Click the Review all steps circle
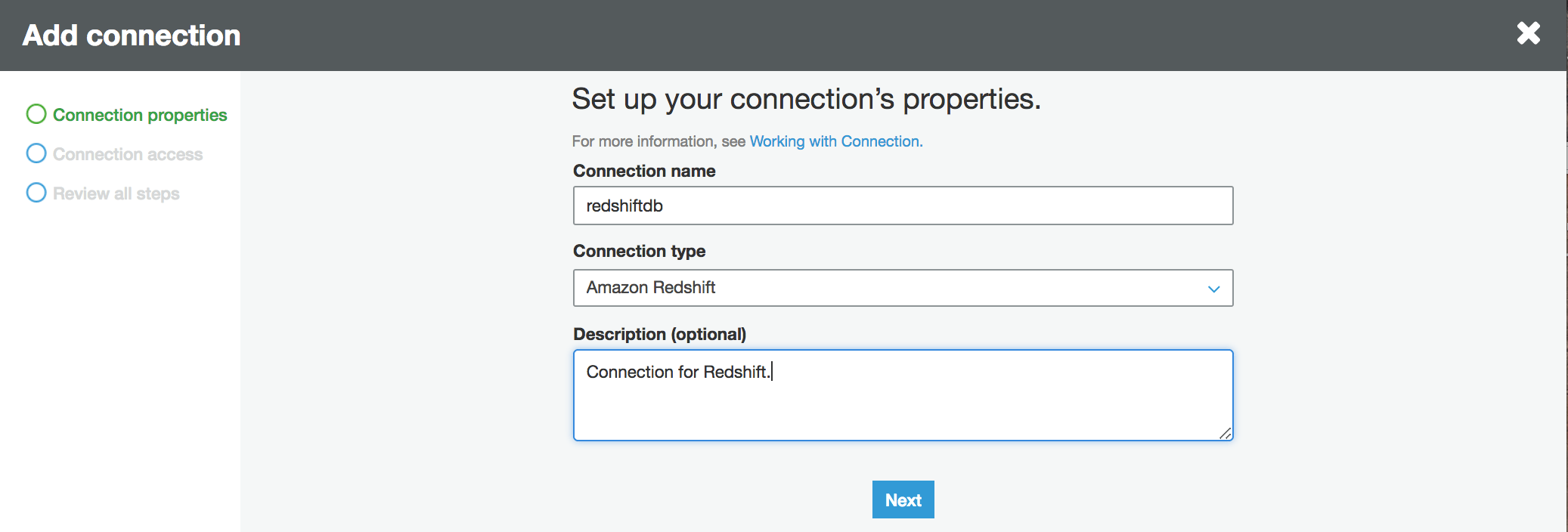The width and height of the screenshot is (1568, 532). (36, 193)
